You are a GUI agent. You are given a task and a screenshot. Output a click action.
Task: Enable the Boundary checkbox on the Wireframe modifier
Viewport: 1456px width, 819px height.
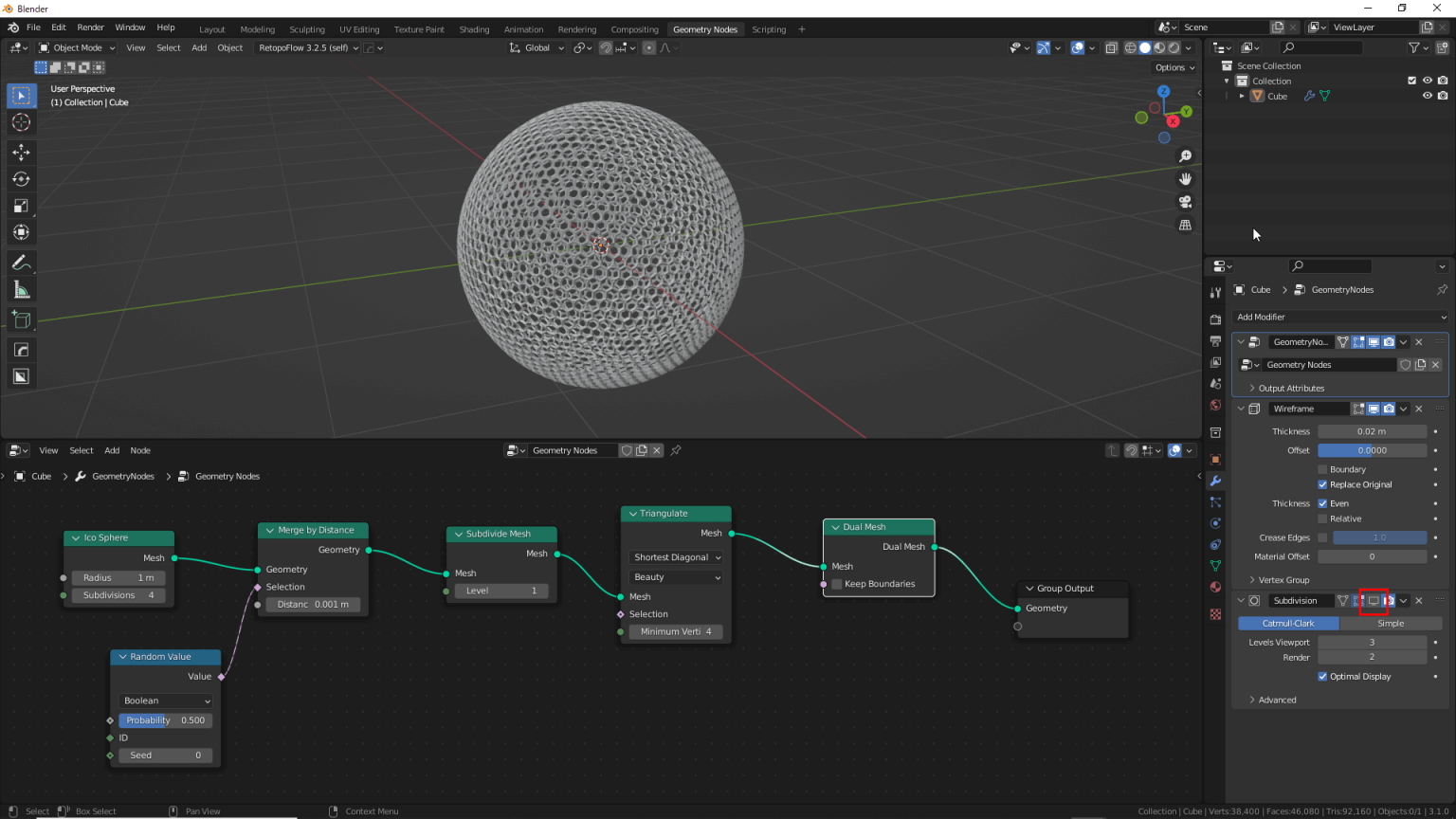pos(1323,468)
